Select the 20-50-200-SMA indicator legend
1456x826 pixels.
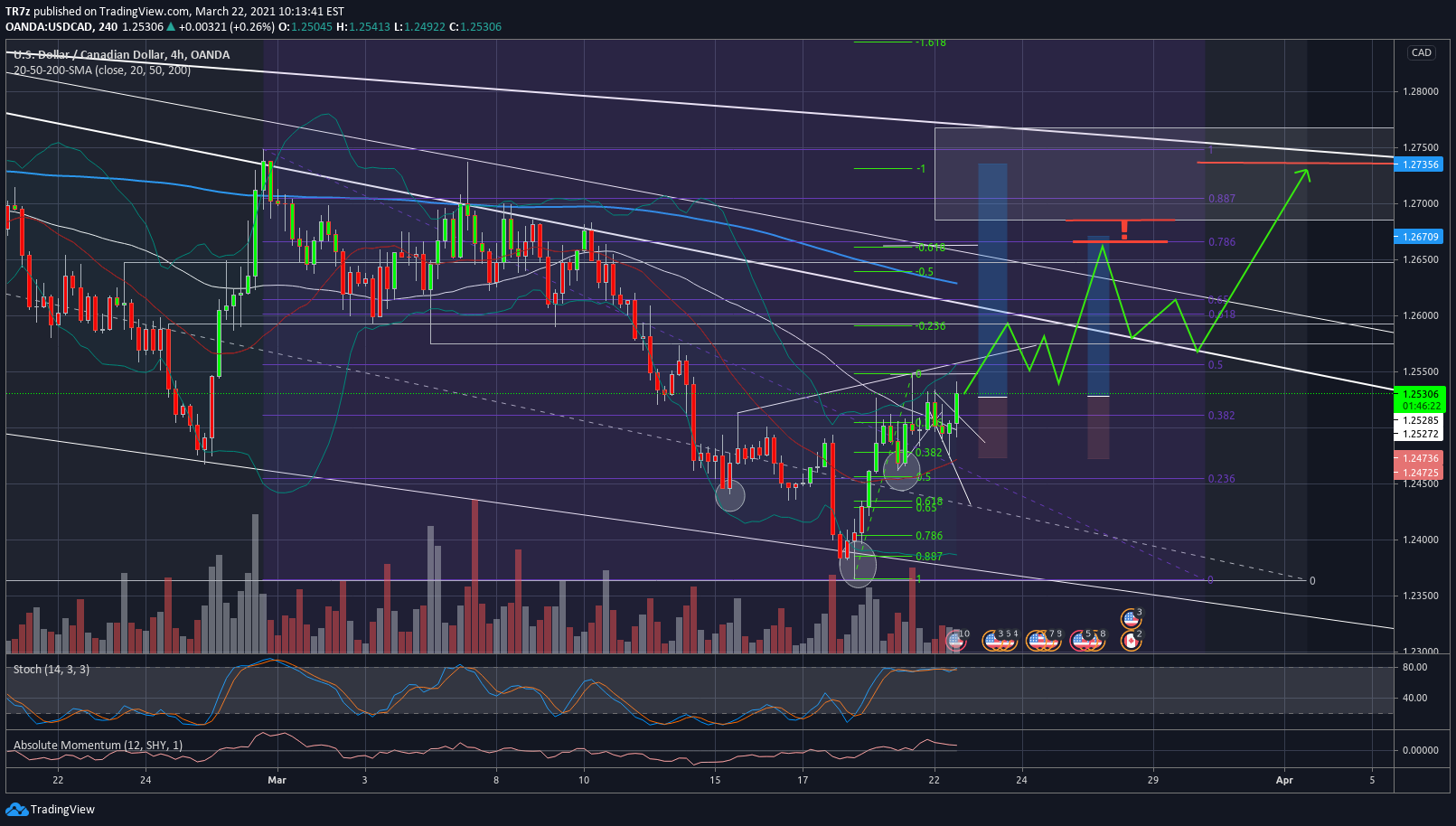coord(102,70)
